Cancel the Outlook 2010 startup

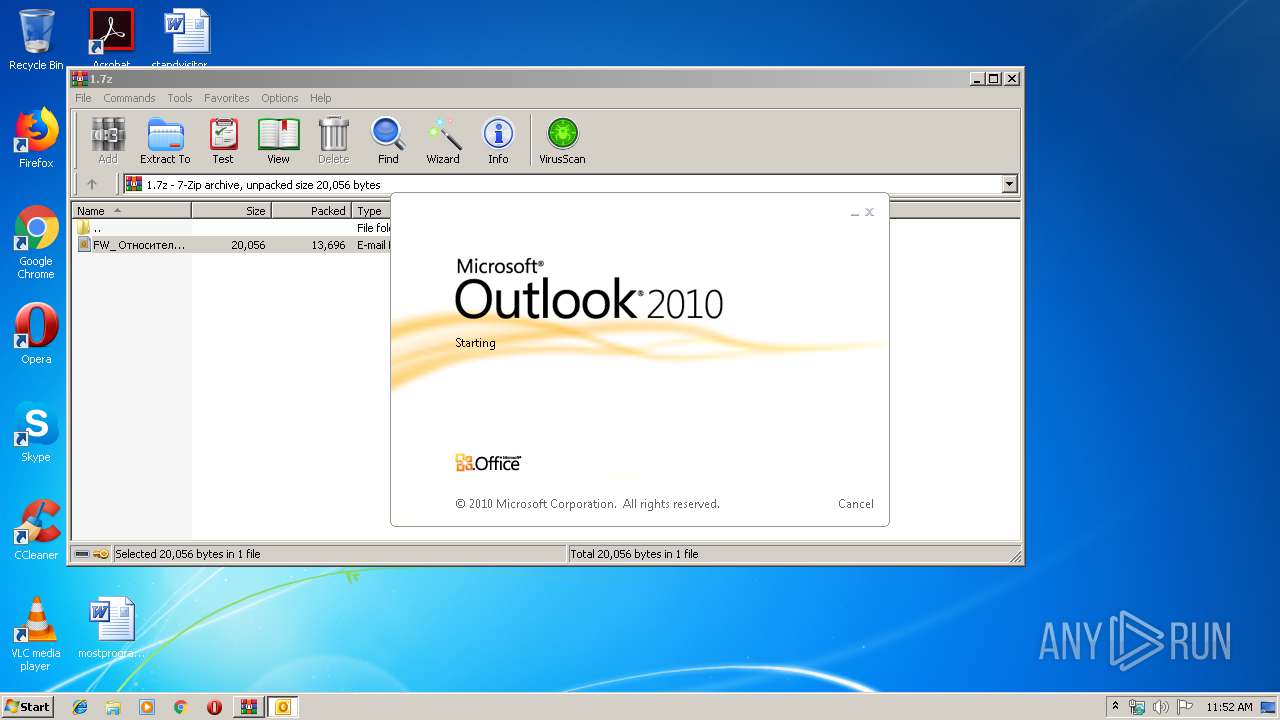pyautogui.click(x=856, y=504)
